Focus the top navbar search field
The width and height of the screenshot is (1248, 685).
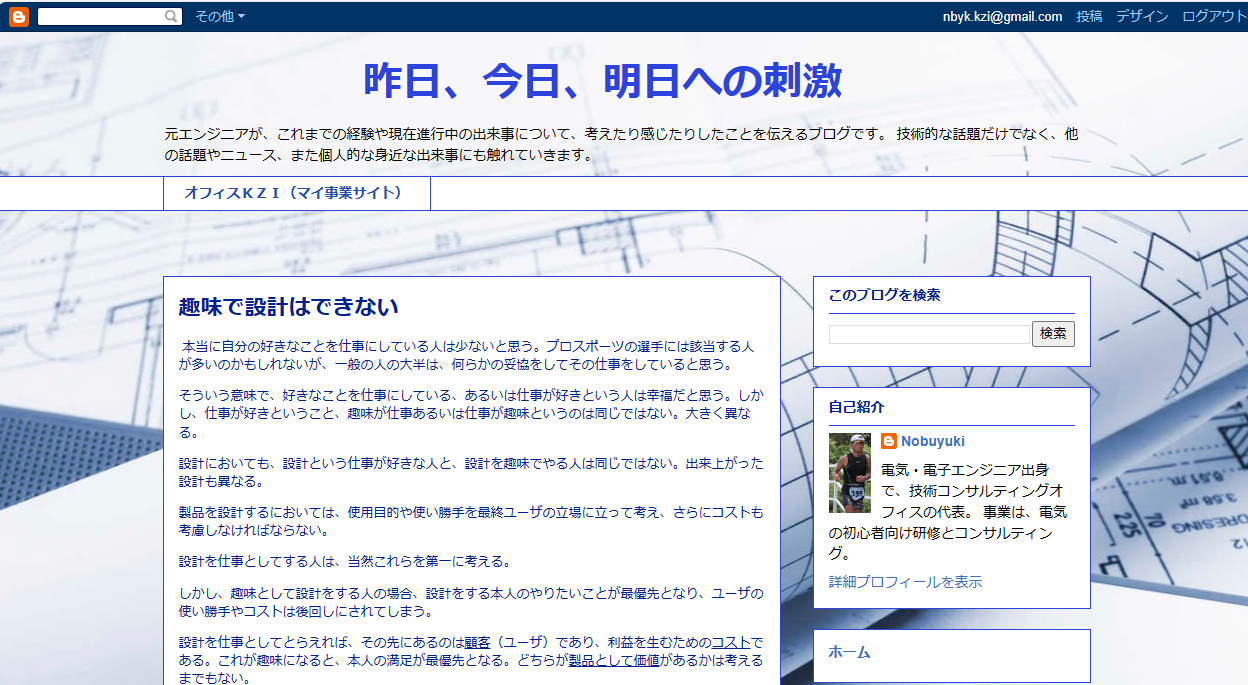coord(100,16)
